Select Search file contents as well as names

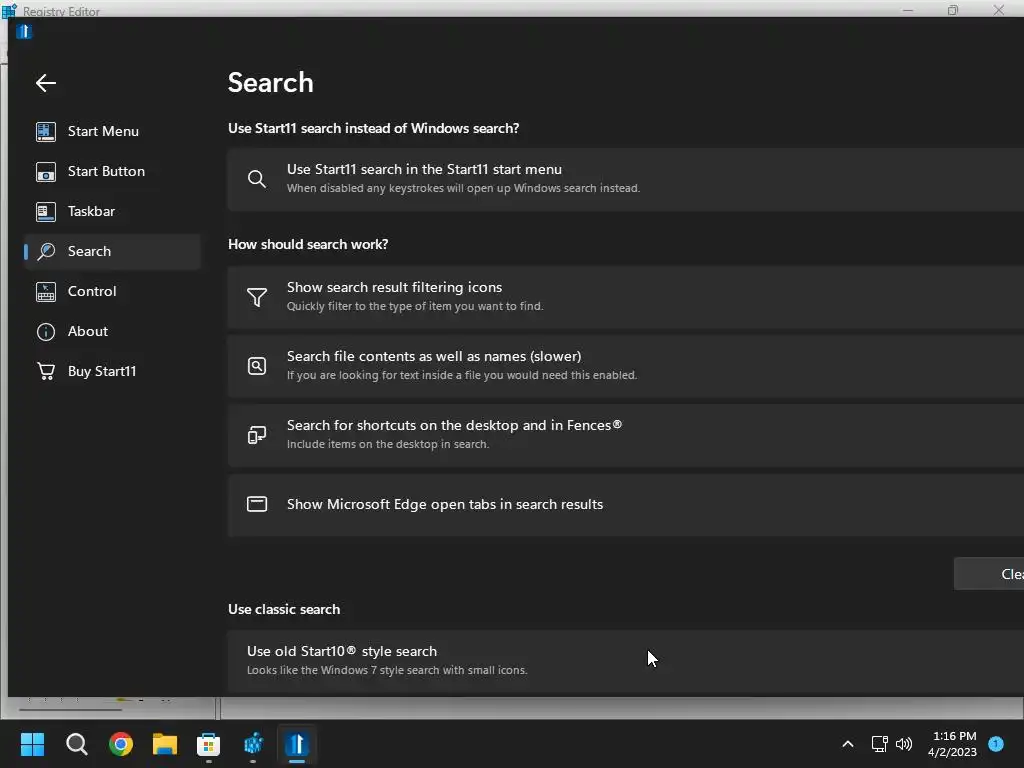pyautogui.click(x=626, y=366)
